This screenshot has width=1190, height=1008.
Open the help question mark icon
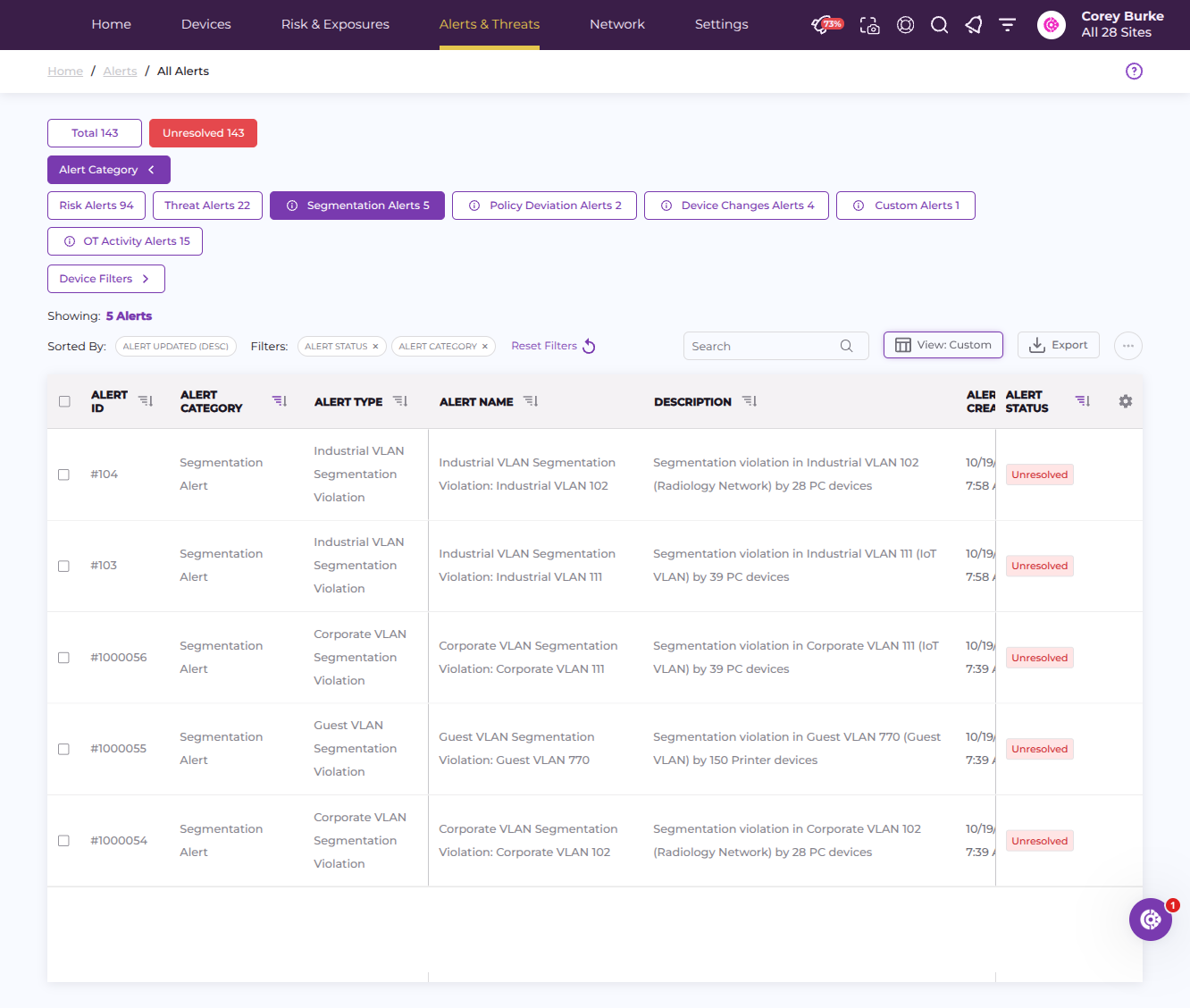coord(1134,71)
